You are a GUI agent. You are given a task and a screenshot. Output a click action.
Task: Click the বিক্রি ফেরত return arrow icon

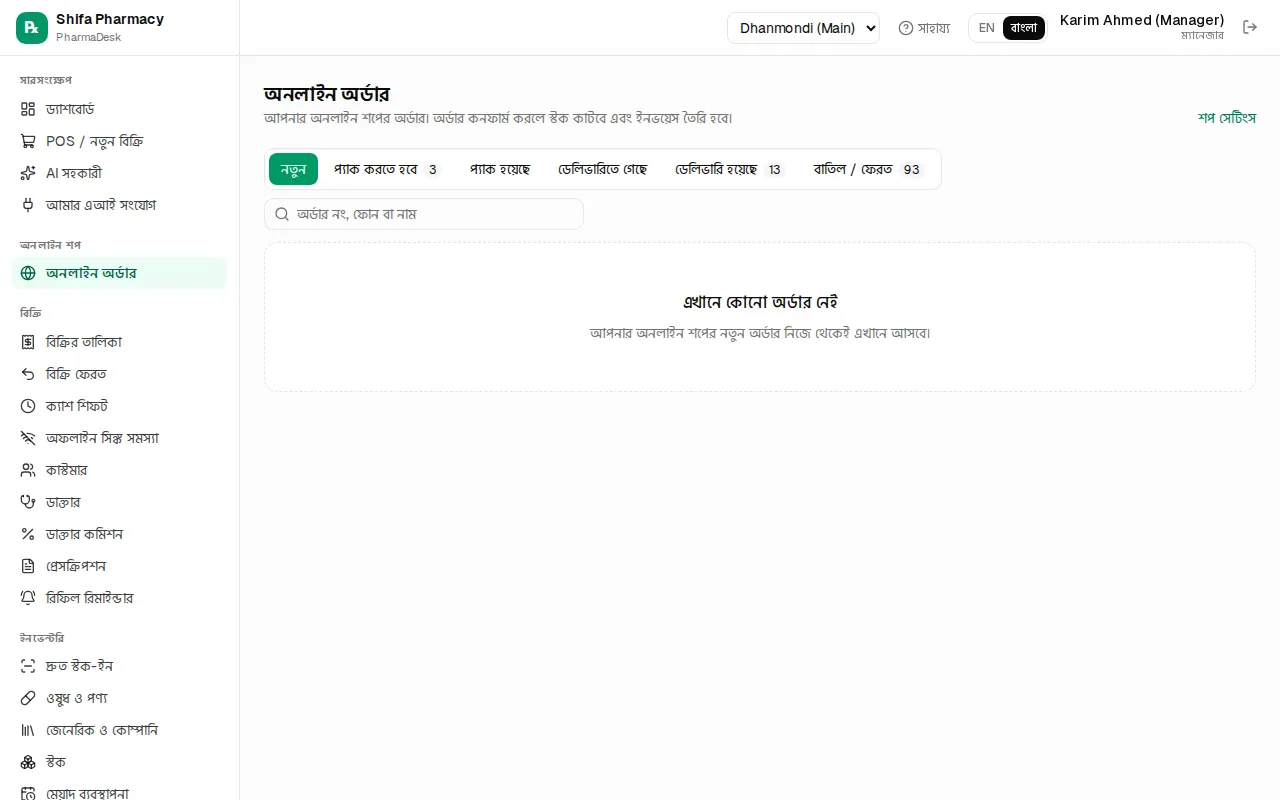(28, 374)
